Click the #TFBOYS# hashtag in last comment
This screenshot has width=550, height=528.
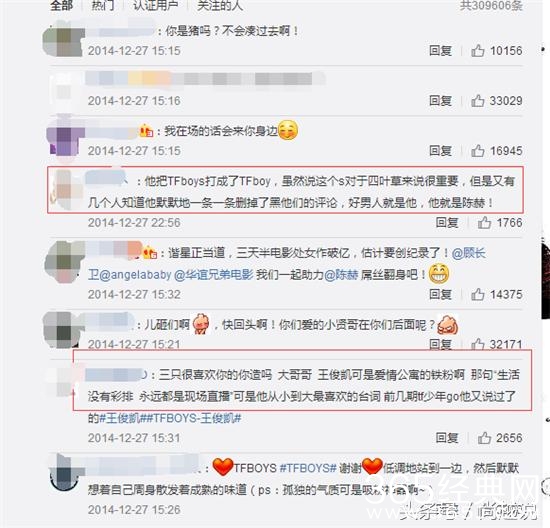click(308, 468)
